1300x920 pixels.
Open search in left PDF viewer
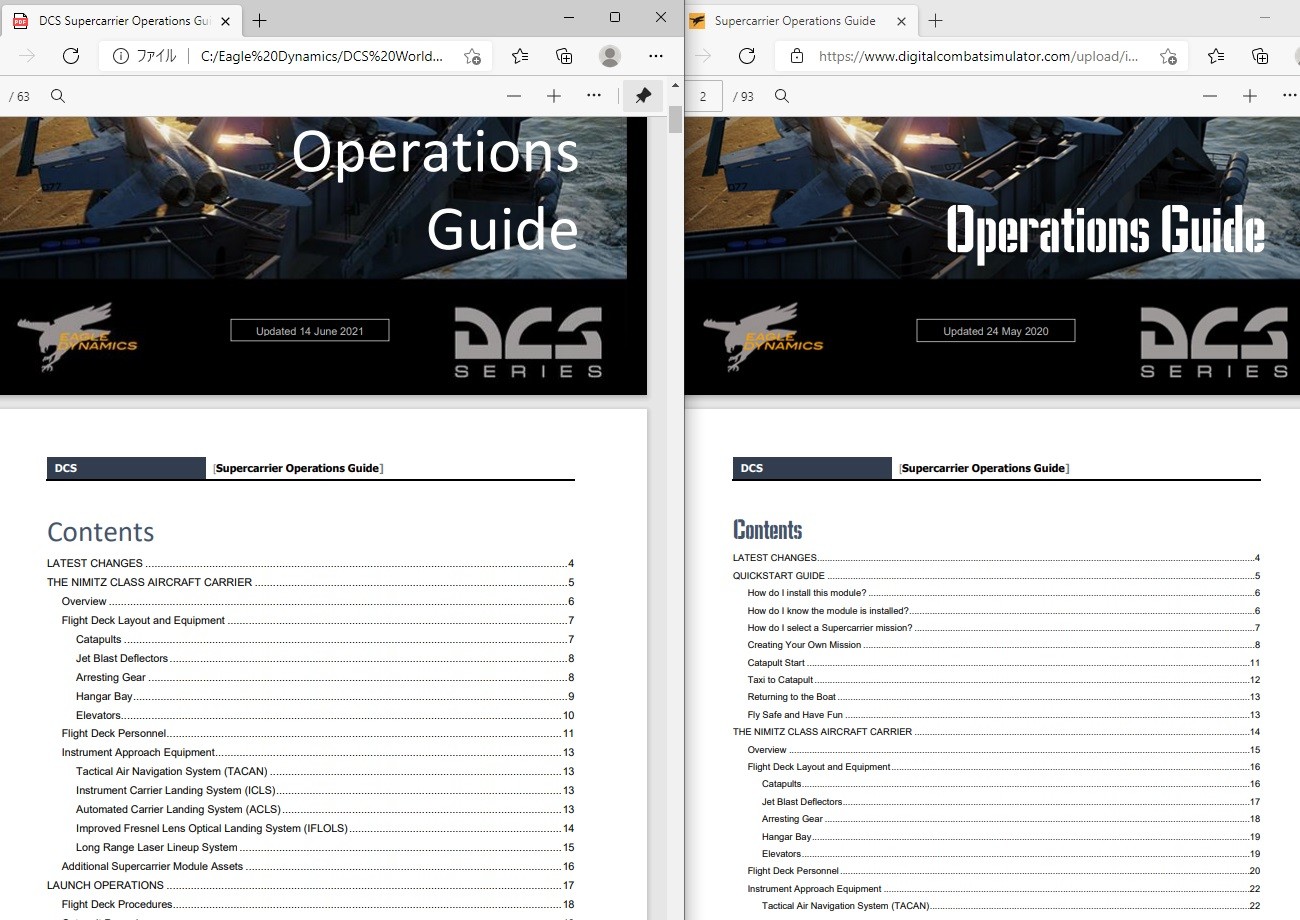tap(58, 96)
